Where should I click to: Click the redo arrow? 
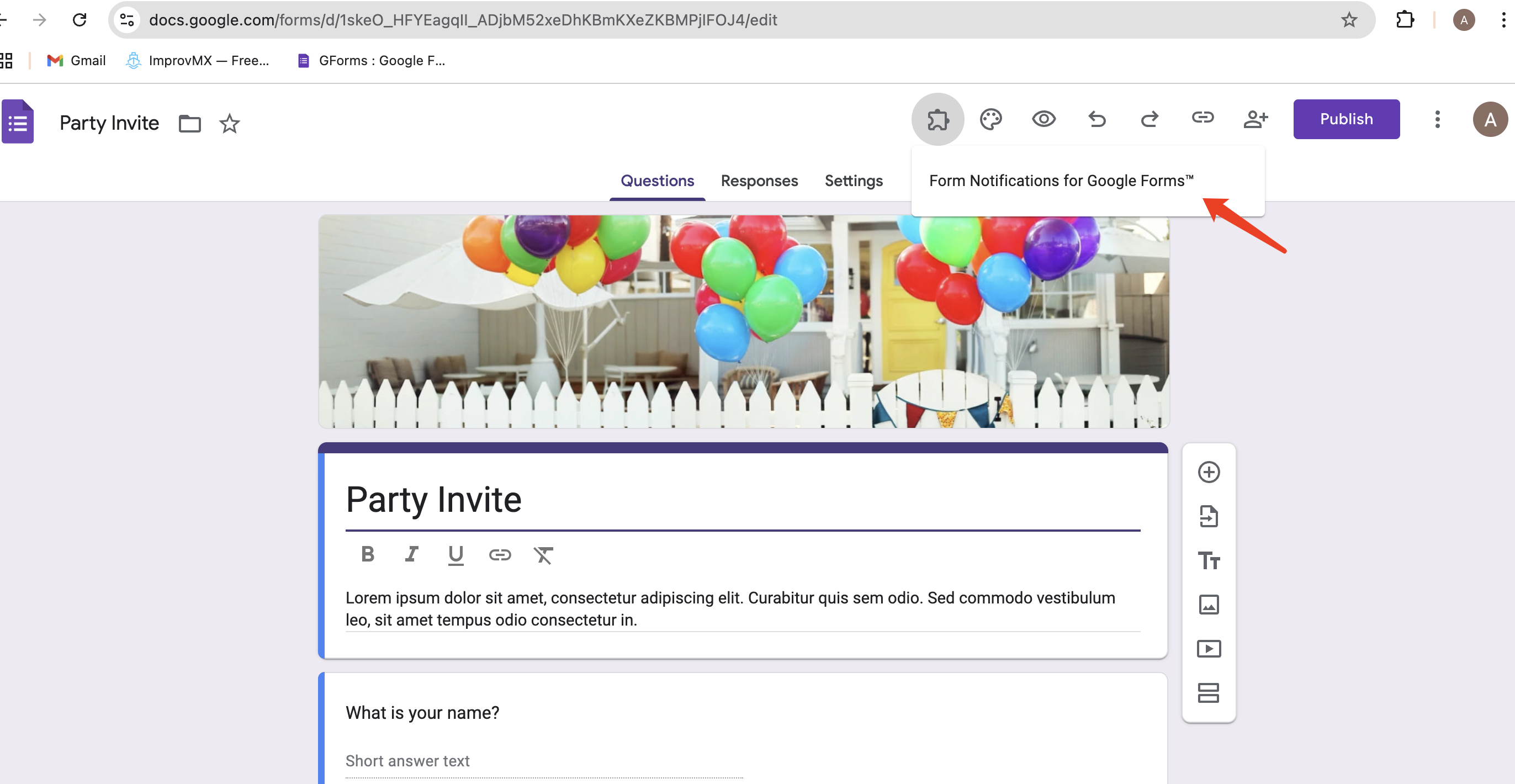click(1149, 119)
